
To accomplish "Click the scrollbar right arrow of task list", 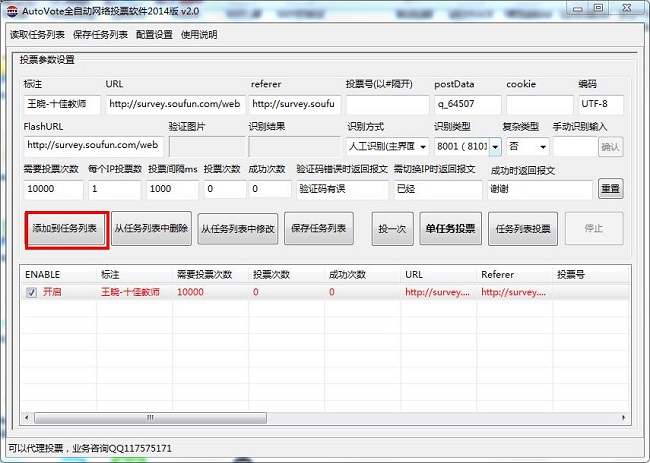I will point(623,417).
